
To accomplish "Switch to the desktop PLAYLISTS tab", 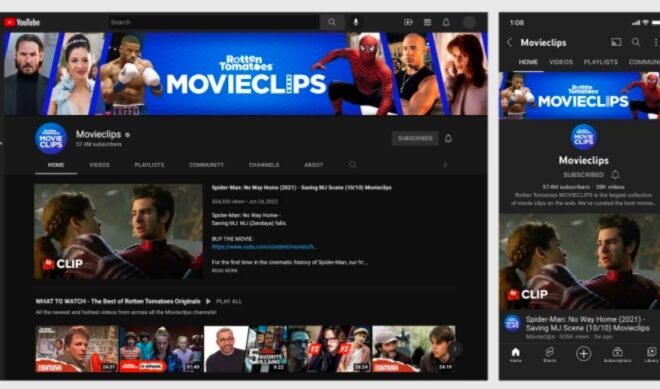I will point(149,165).
